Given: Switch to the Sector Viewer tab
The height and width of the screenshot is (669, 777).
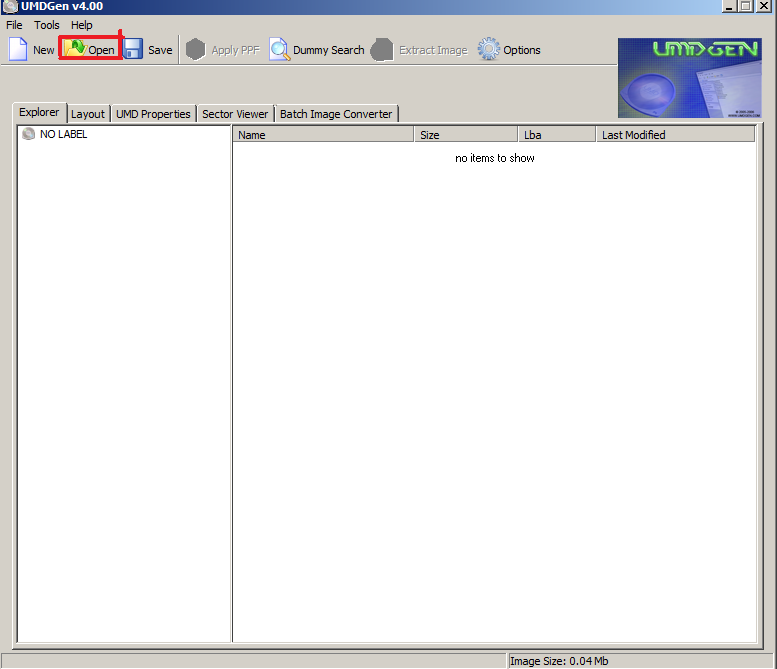Looking at the screenshot, I should coord(235,114).
